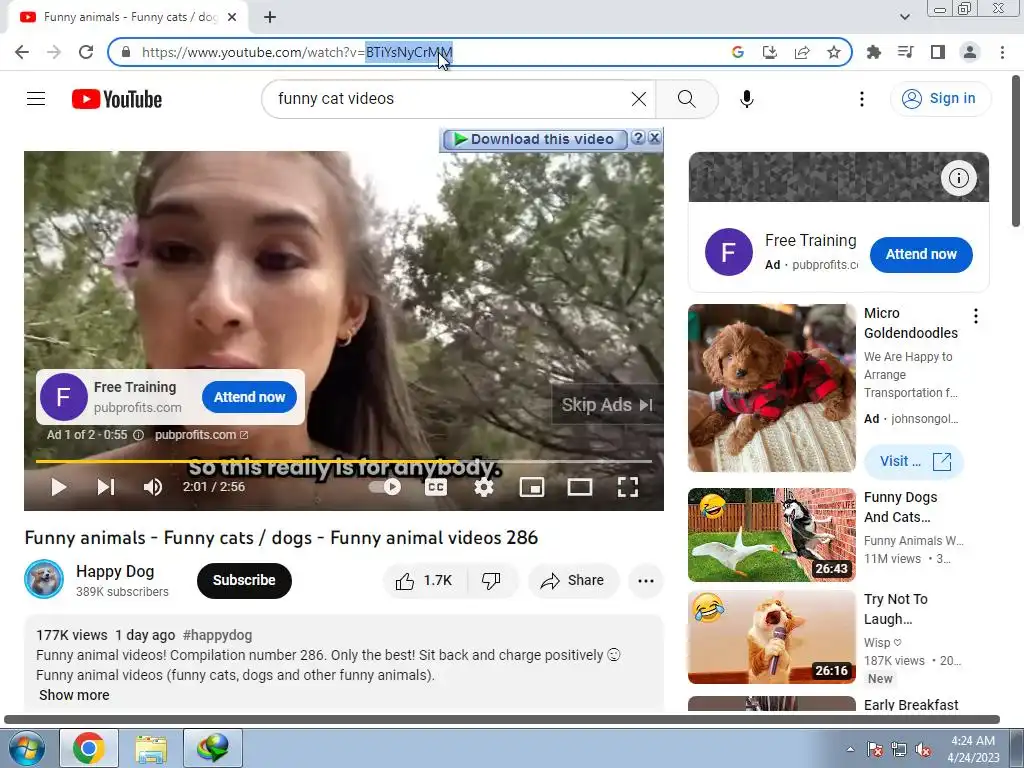Toggle closed captions CC button

436,487
